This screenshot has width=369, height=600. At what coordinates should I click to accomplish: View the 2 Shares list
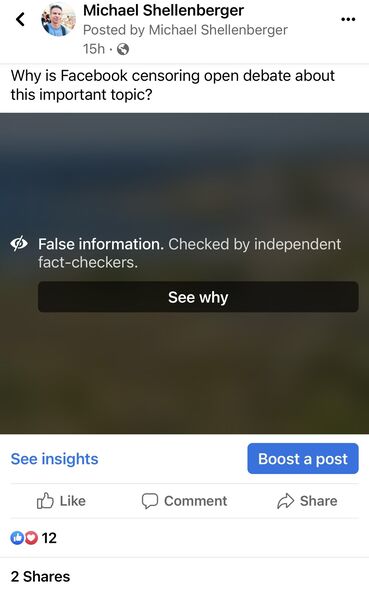(x=41, y=576)
